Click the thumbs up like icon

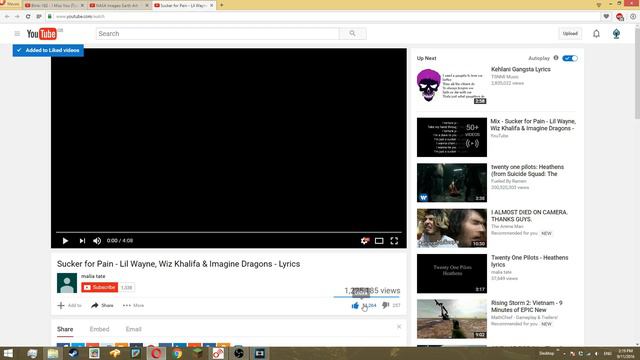355,305
